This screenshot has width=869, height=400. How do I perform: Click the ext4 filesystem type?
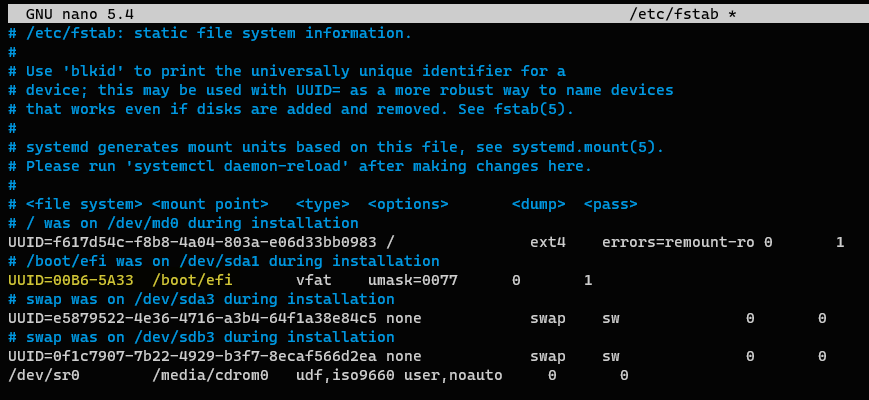[547, 242]
